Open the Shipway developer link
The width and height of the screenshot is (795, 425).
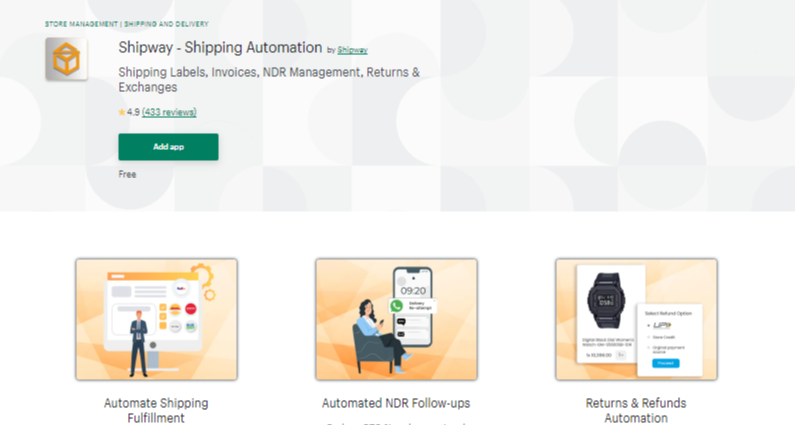point(352,50)
